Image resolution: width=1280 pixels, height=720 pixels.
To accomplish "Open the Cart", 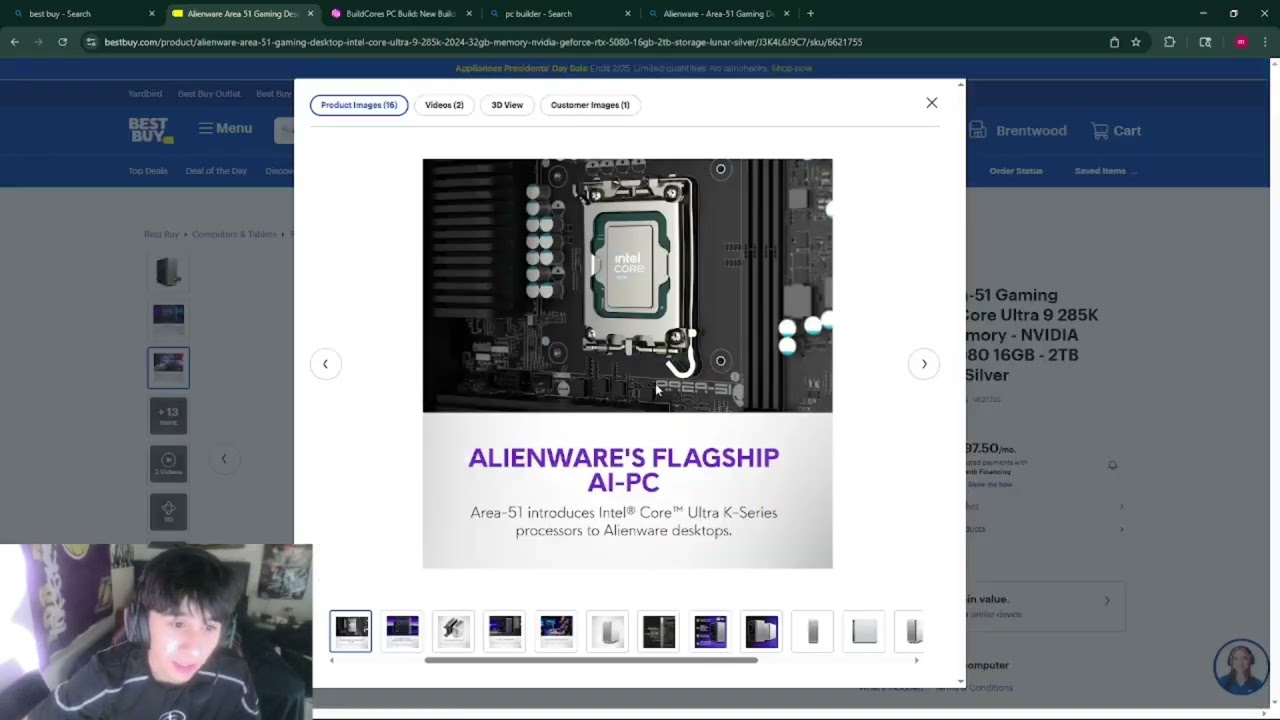I will click(x=1117, y=131).
